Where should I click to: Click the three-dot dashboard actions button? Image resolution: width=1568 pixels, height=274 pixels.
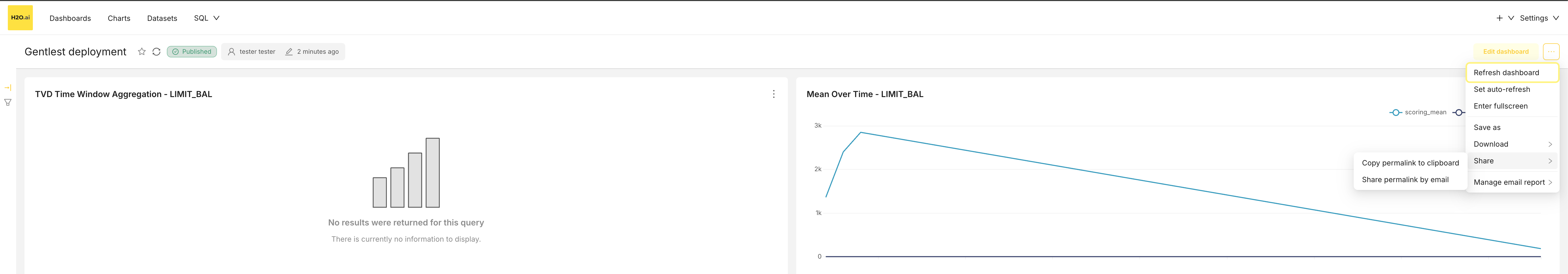point(1551,52)
